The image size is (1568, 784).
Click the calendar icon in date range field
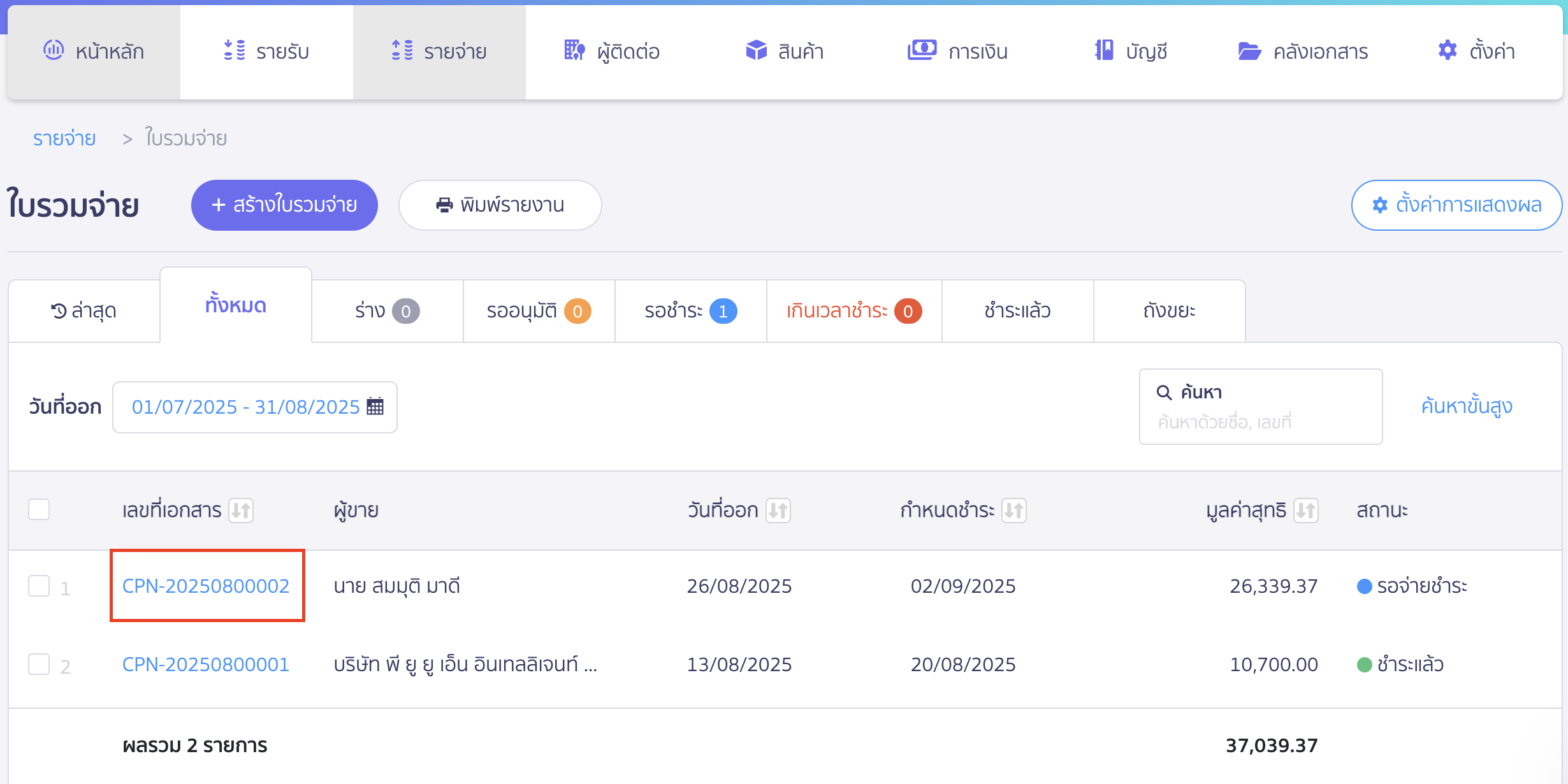click(375, 407)
